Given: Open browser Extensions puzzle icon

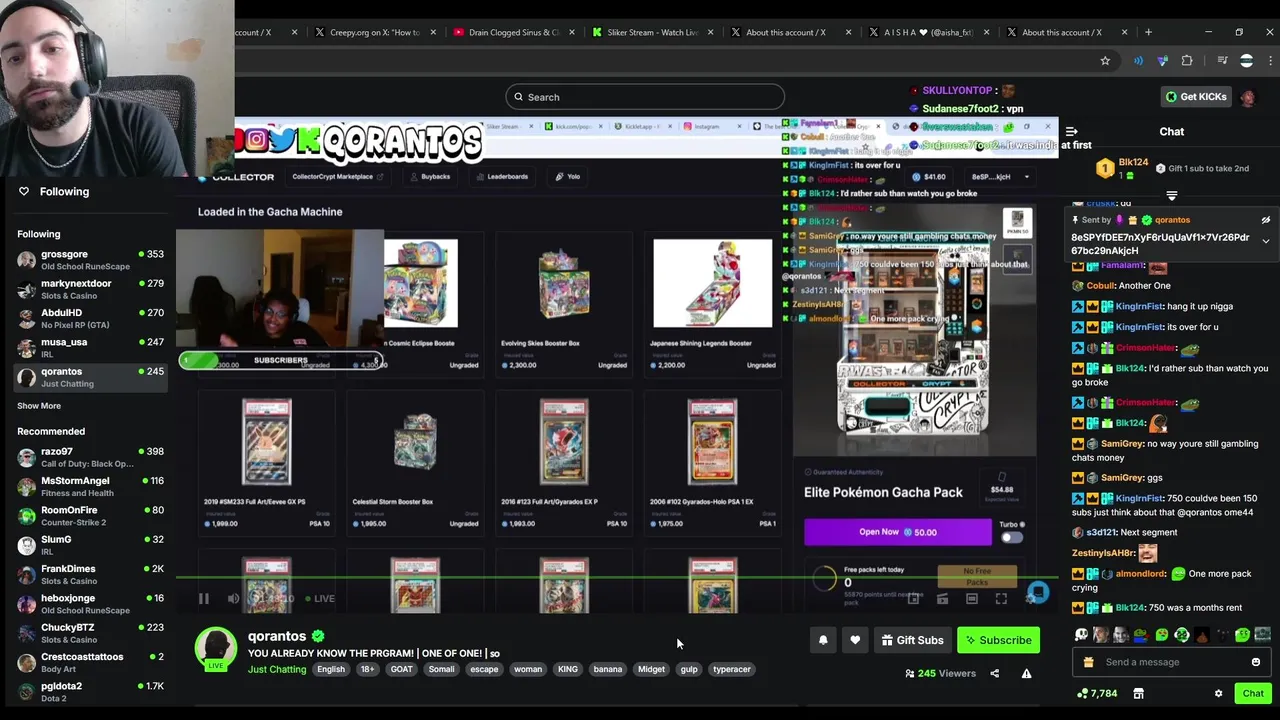Looking at the screenshot, I should (1187, 61).
